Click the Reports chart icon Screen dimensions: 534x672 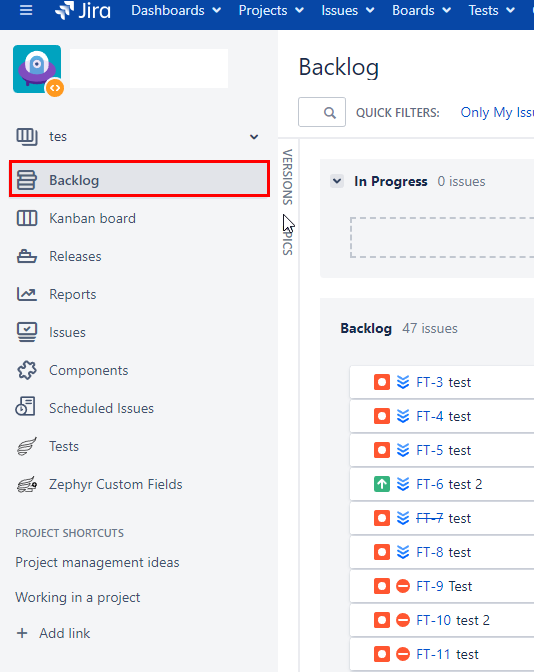(x=27, y=294)
